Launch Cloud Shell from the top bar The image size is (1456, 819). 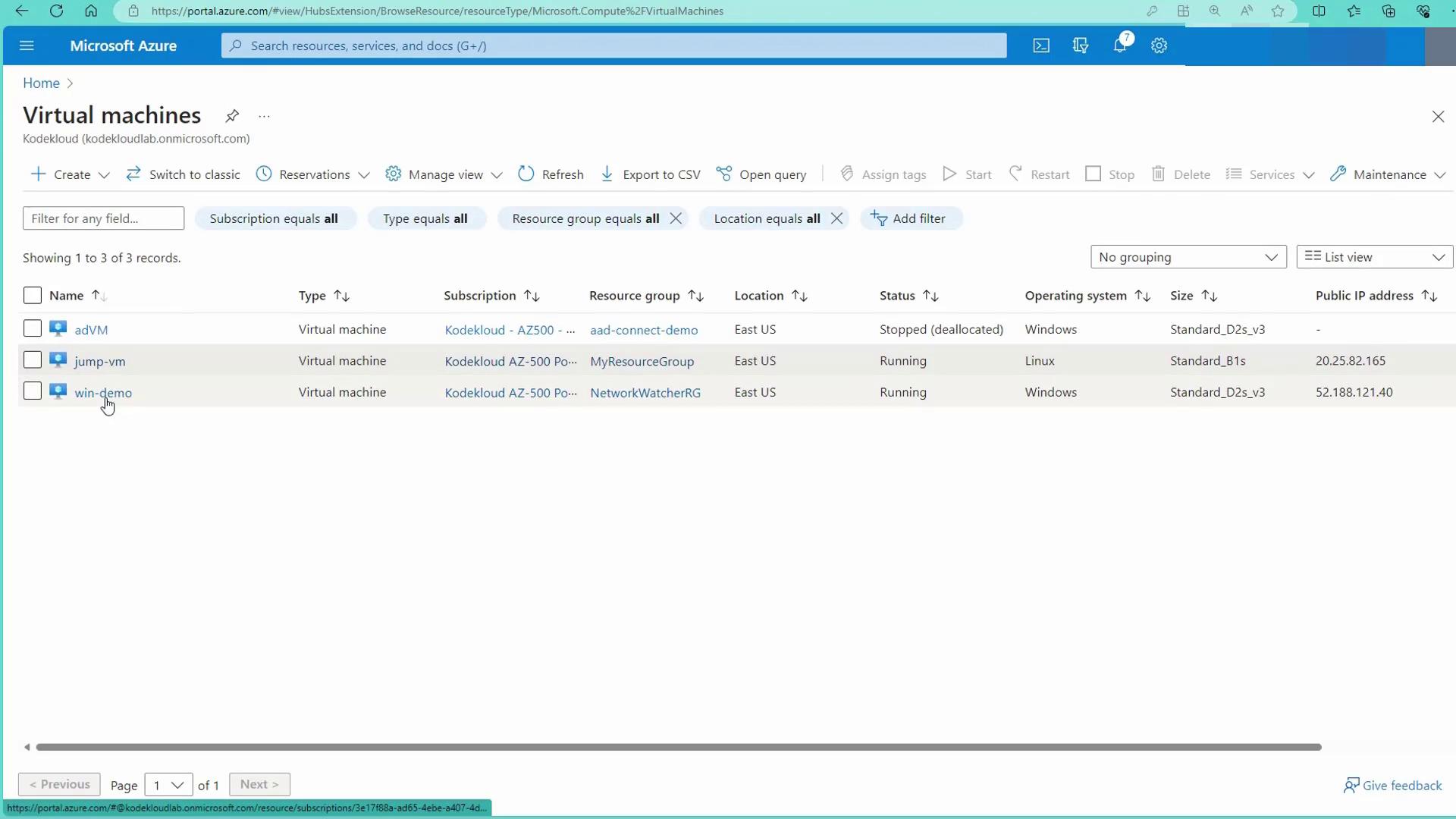[x=1041, y=45]
